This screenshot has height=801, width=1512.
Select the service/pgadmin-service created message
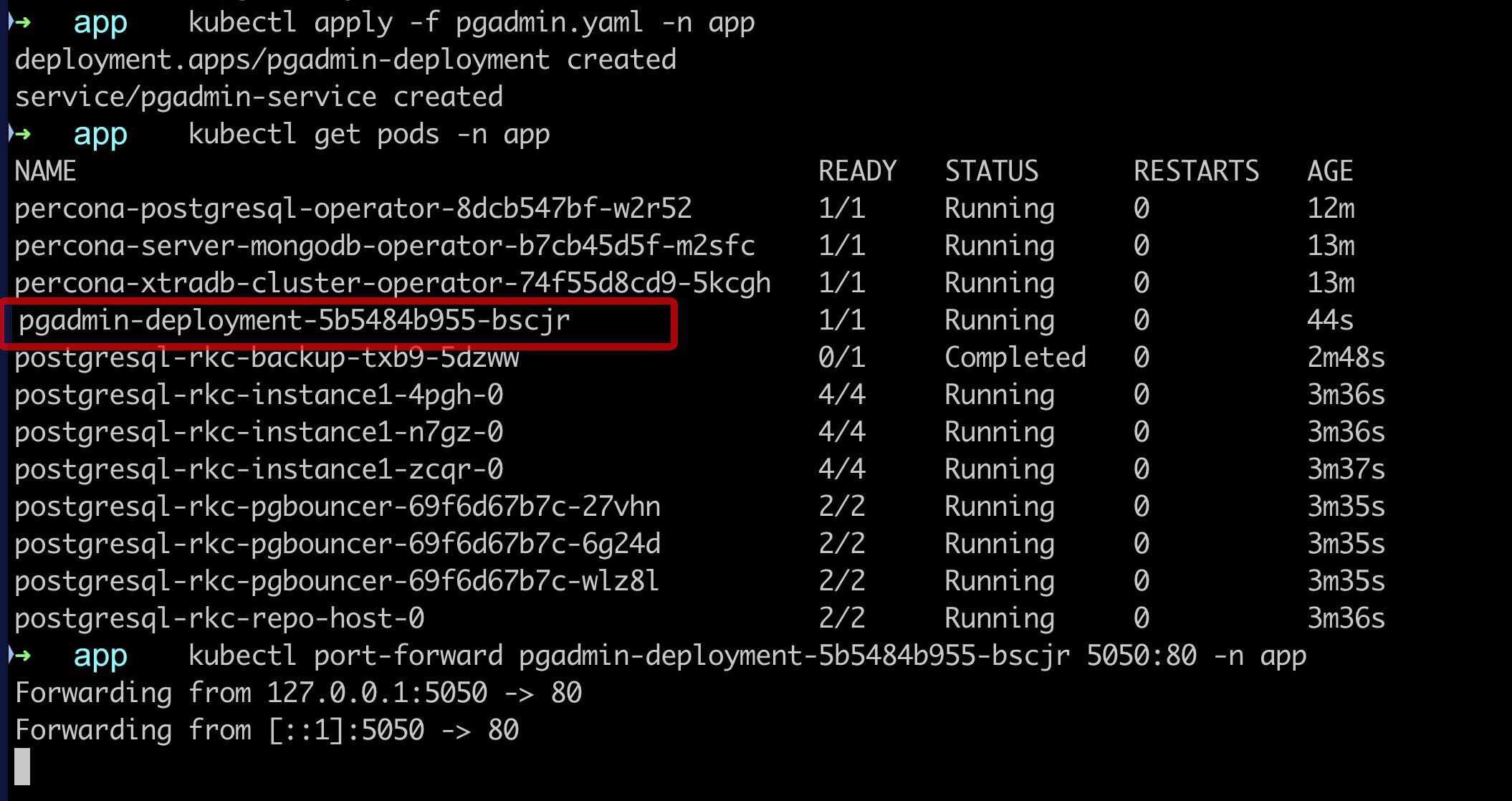coord(258,95)
